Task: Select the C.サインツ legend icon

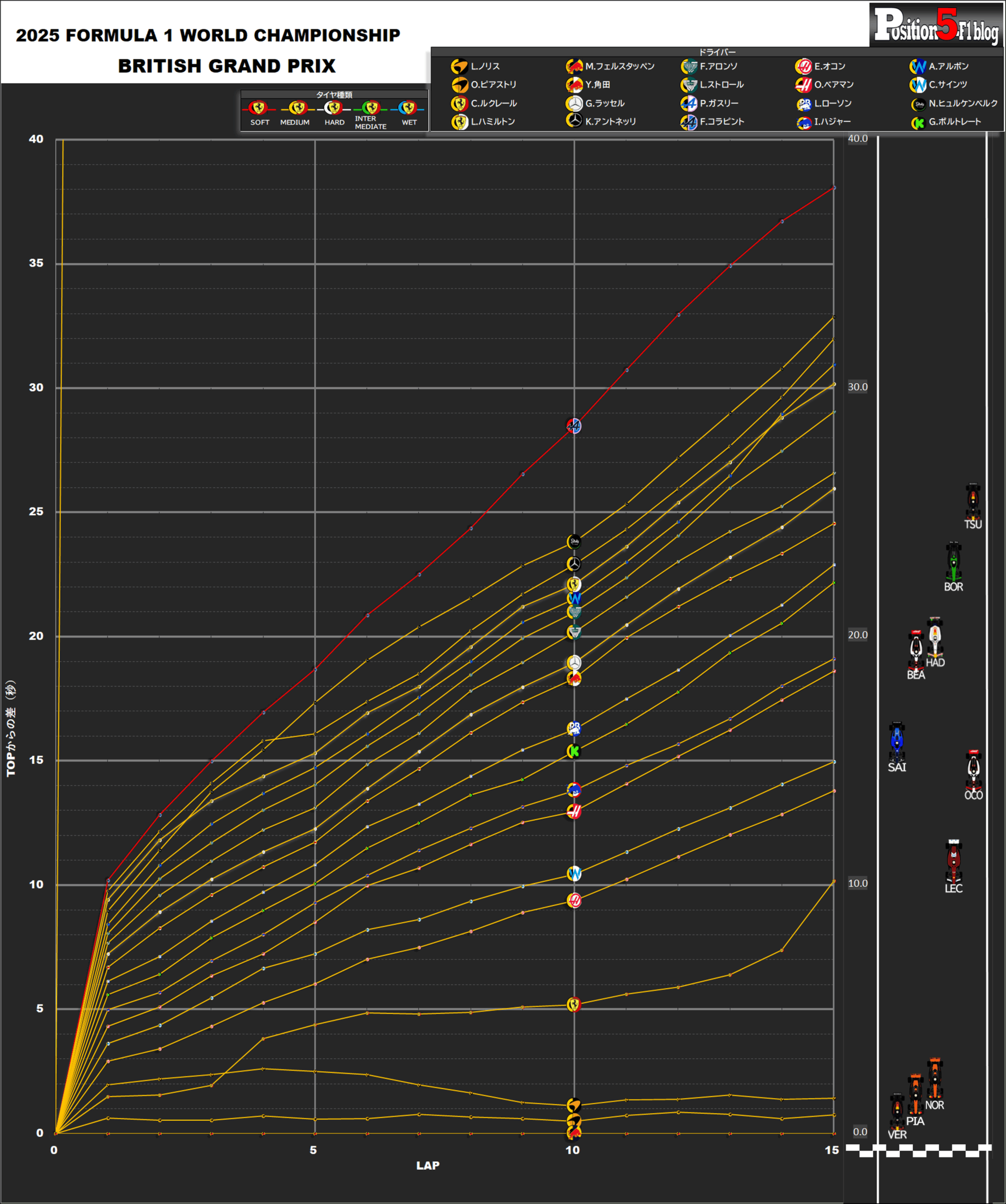Action: coord(918,85)
